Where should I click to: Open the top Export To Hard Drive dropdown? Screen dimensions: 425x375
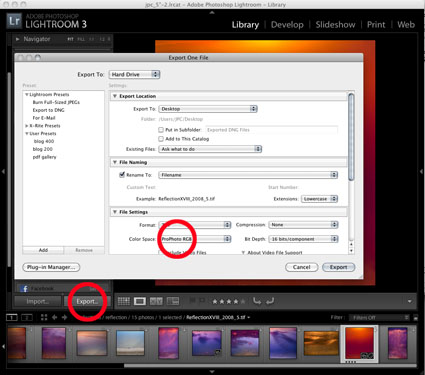134,74
